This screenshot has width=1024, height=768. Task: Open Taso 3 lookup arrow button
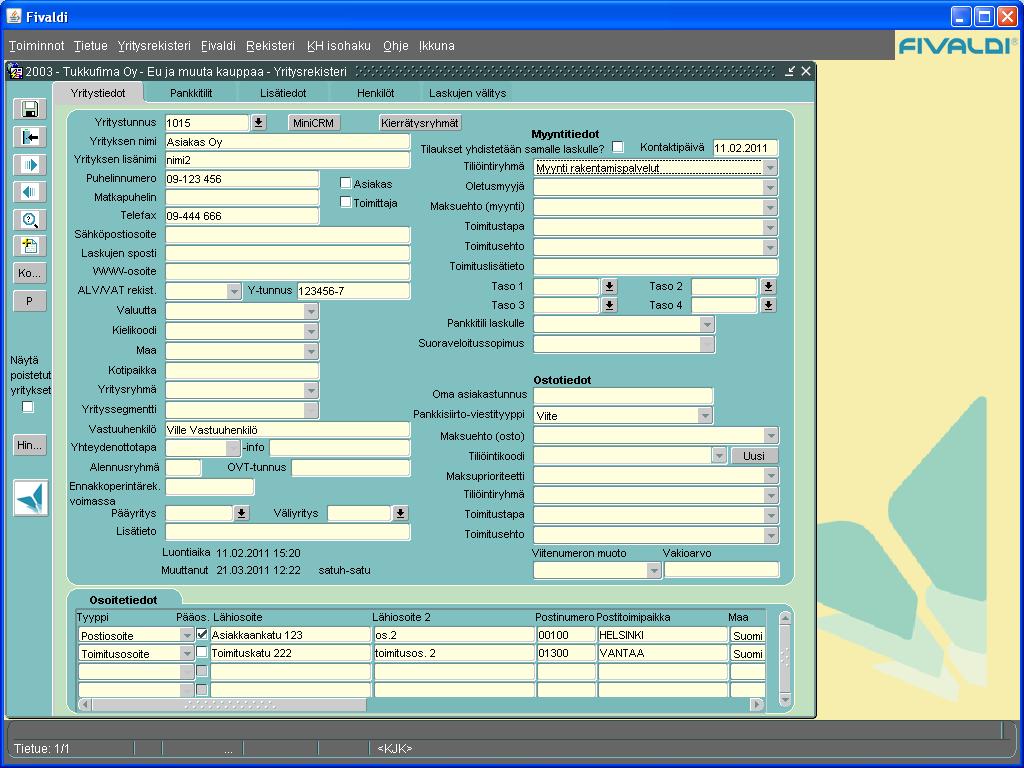click(609, 305)
